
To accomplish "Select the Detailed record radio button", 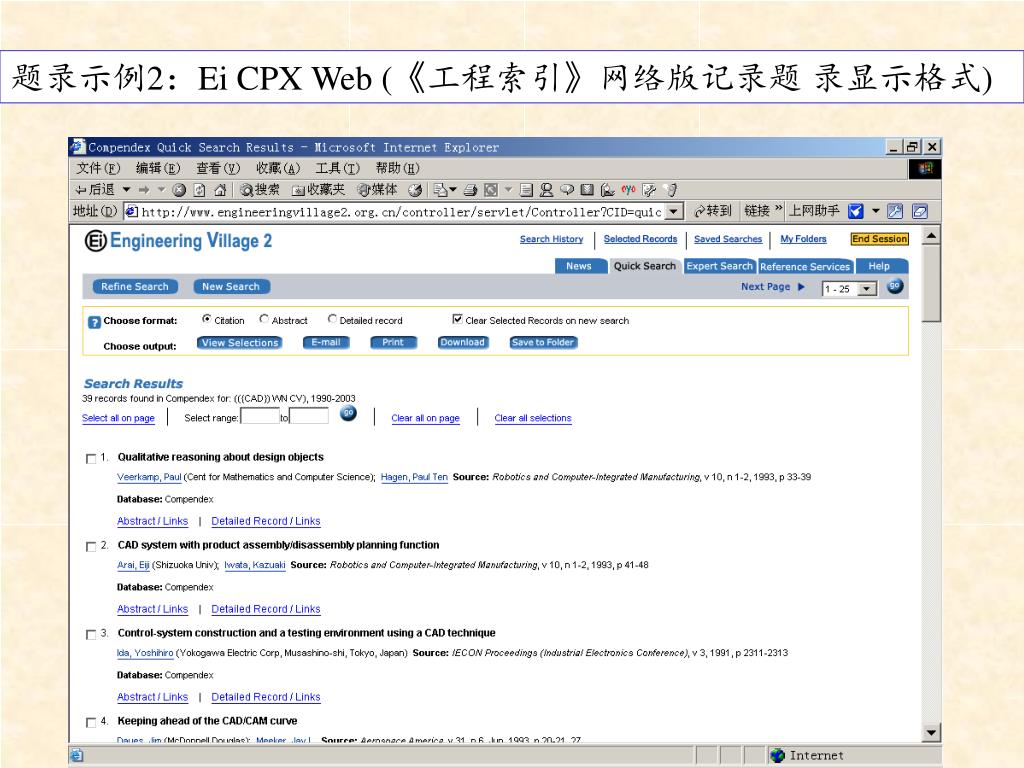I will pos(332,319).
